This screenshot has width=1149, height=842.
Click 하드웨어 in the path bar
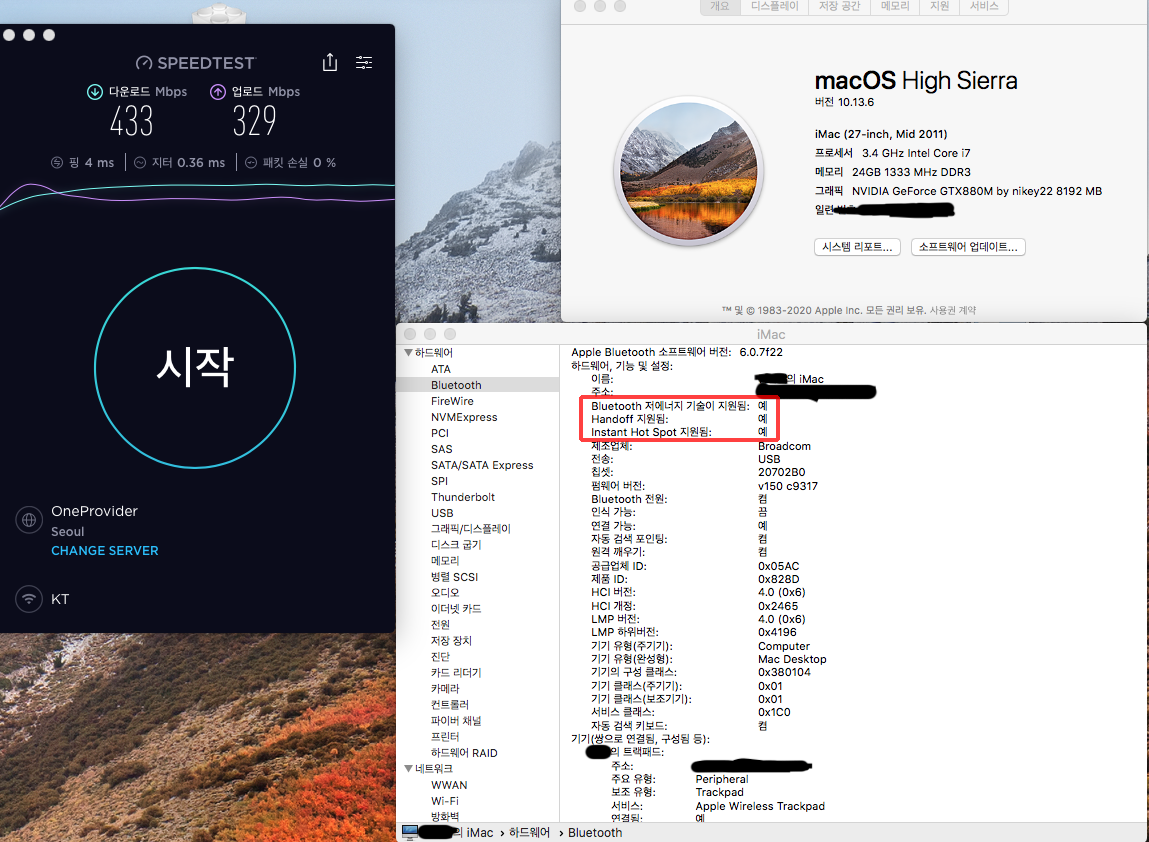pos(529,832)
